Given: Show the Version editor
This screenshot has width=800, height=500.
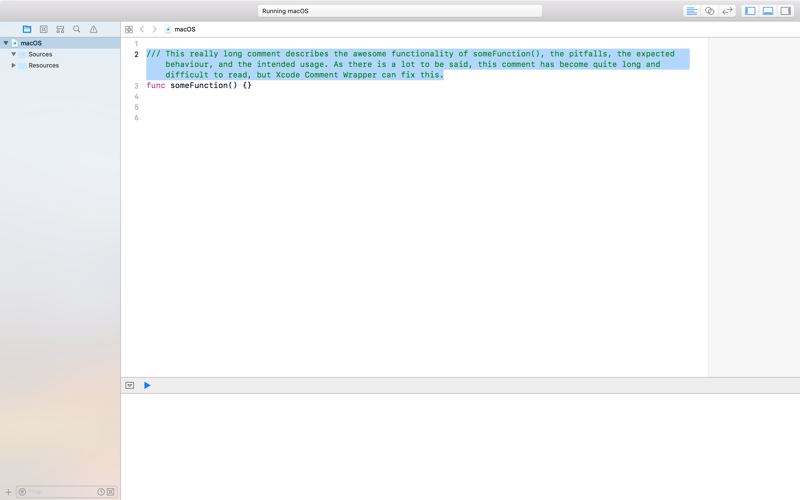Looking at the screenshot, I should coord(727,11).
